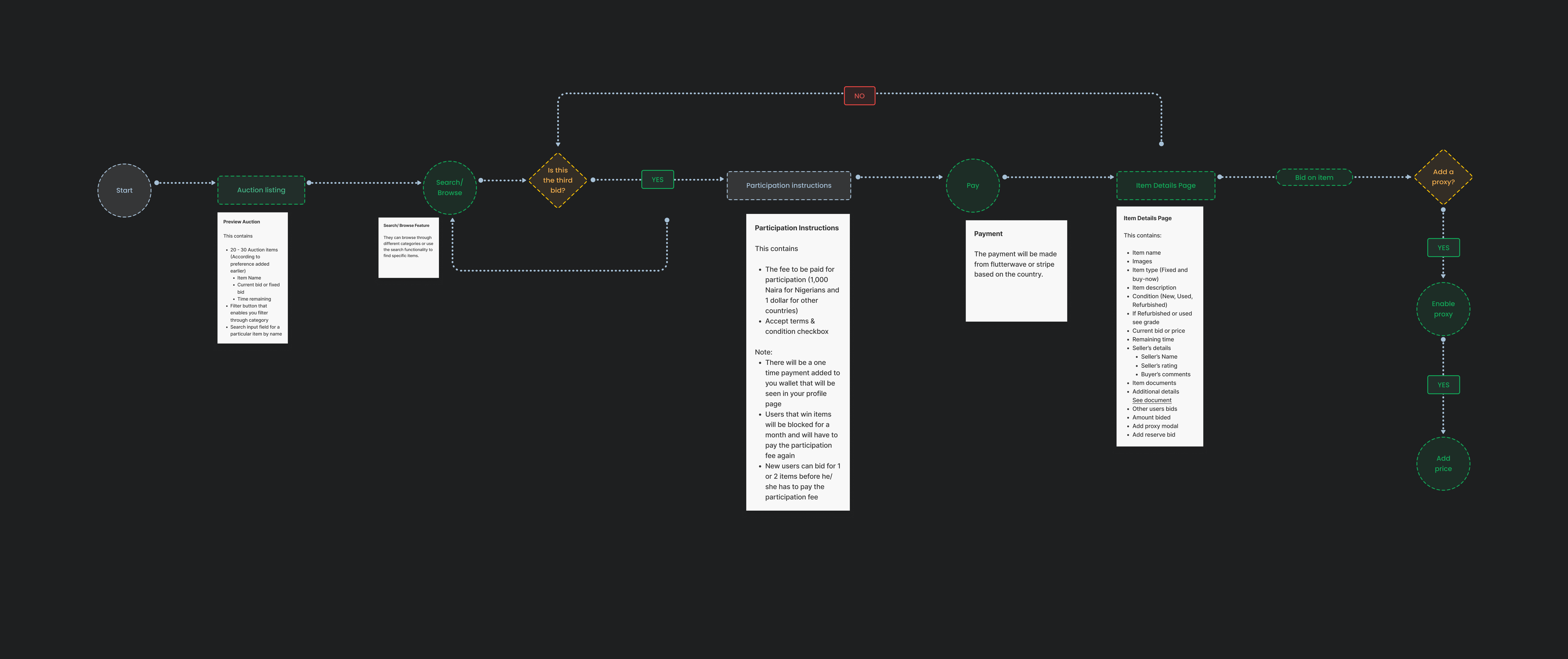Click the 'Images' bullet in Item Details
The image size is (1568, 659).
1142,261
